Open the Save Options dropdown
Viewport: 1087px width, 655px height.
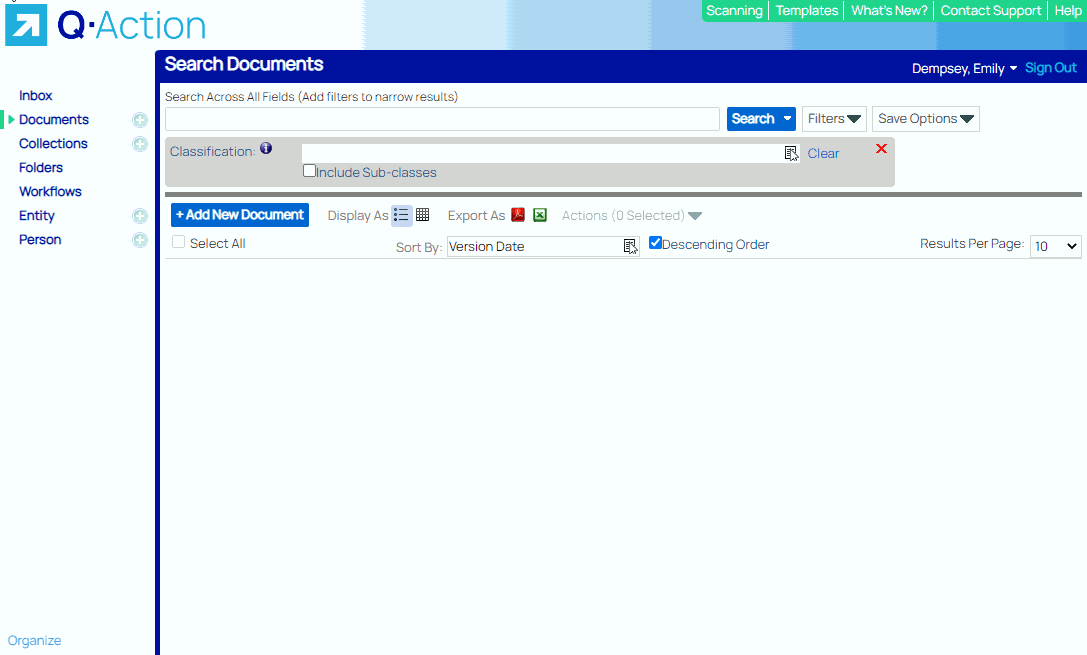[x=925, y=119]
